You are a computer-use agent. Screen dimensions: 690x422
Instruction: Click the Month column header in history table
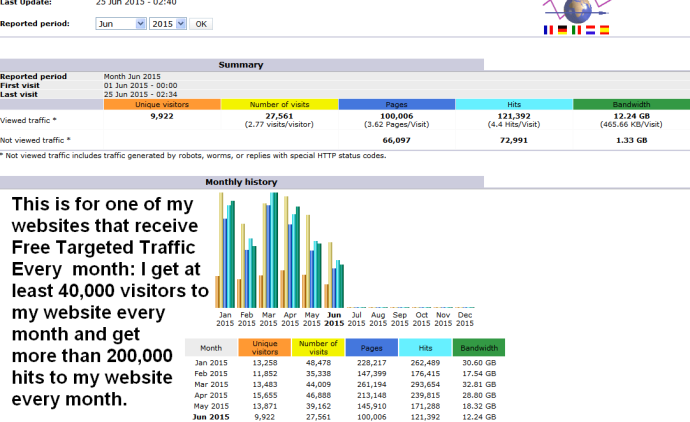[211, 348]
